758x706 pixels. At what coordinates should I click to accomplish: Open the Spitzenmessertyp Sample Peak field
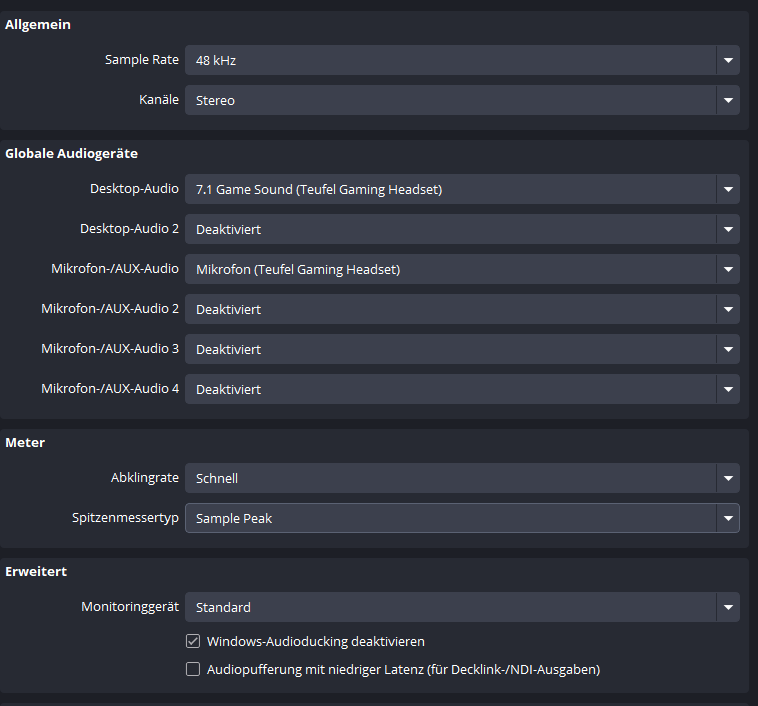(x=450, y=518)
